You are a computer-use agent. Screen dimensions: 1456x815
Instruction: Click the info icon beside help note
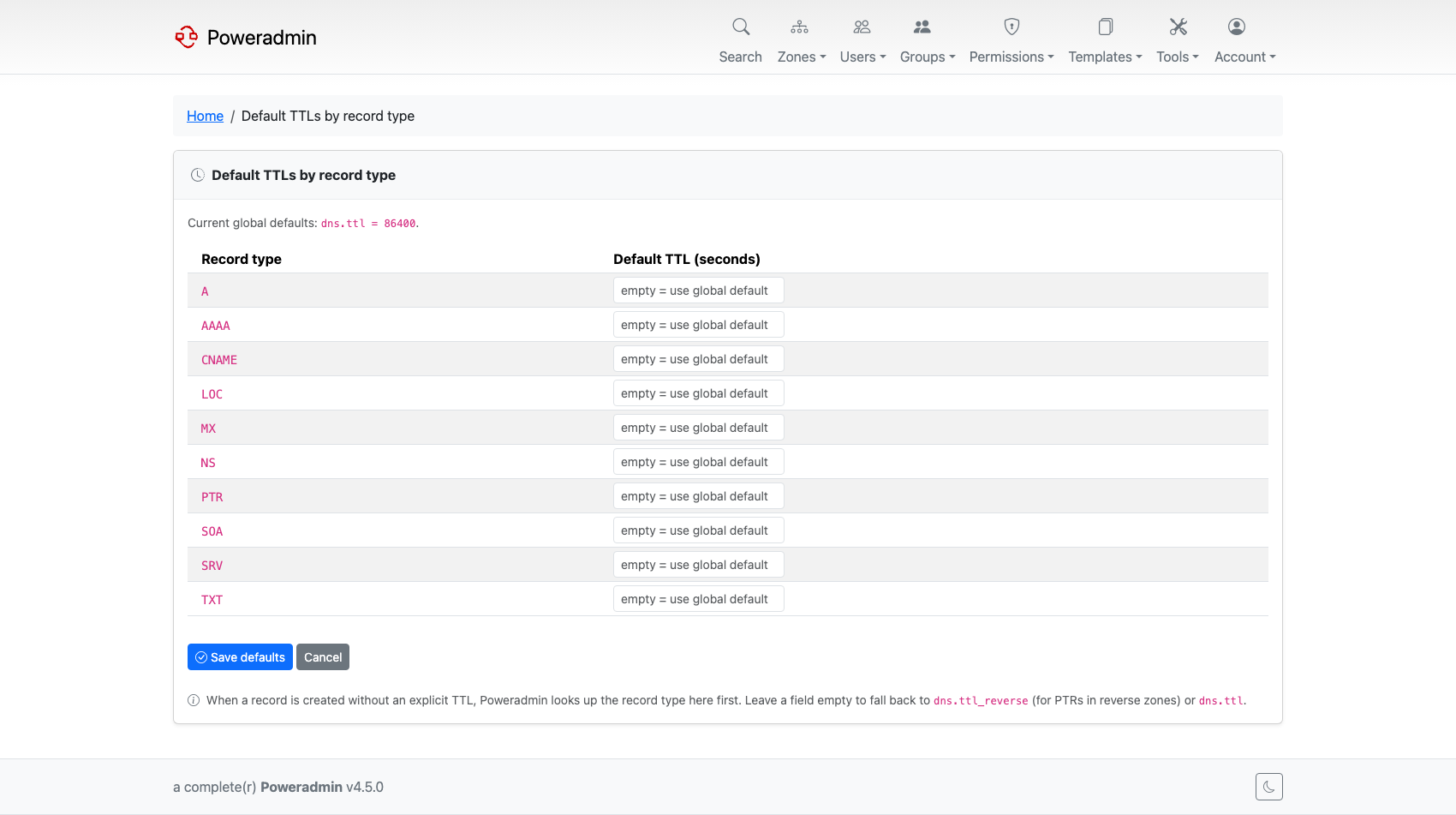pyautogui.click(x=194, y=700)
